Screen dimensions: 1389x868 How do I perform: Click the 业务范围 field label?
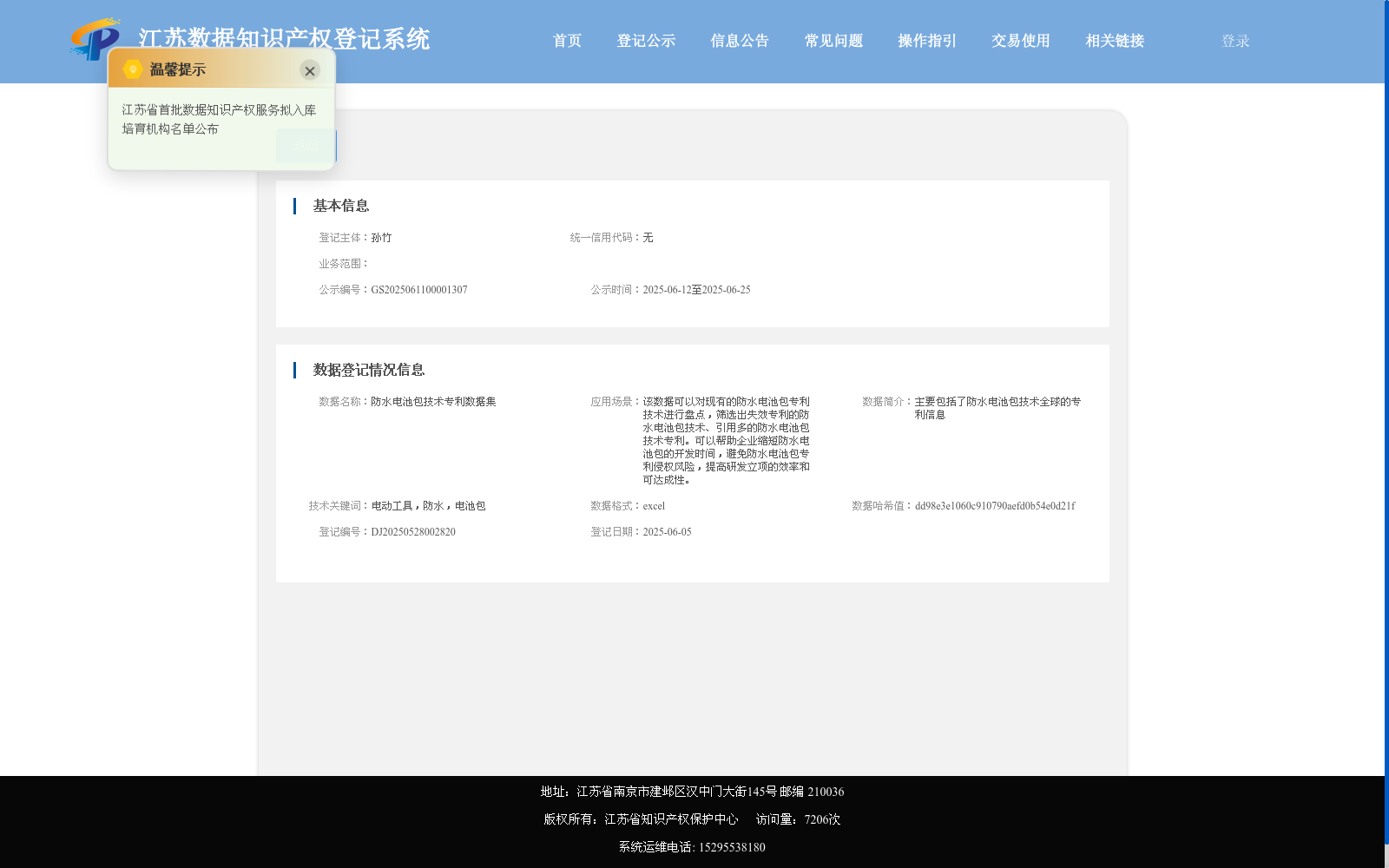344,264
